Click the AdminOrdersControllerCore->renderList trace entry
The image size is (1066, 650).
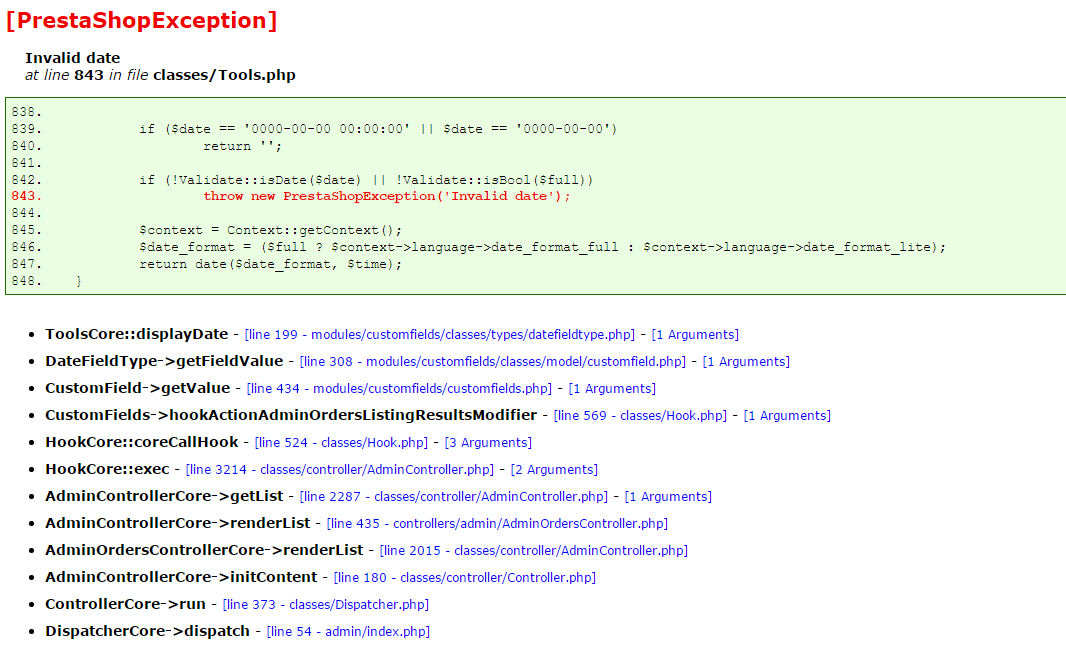[x=204, y=550]
